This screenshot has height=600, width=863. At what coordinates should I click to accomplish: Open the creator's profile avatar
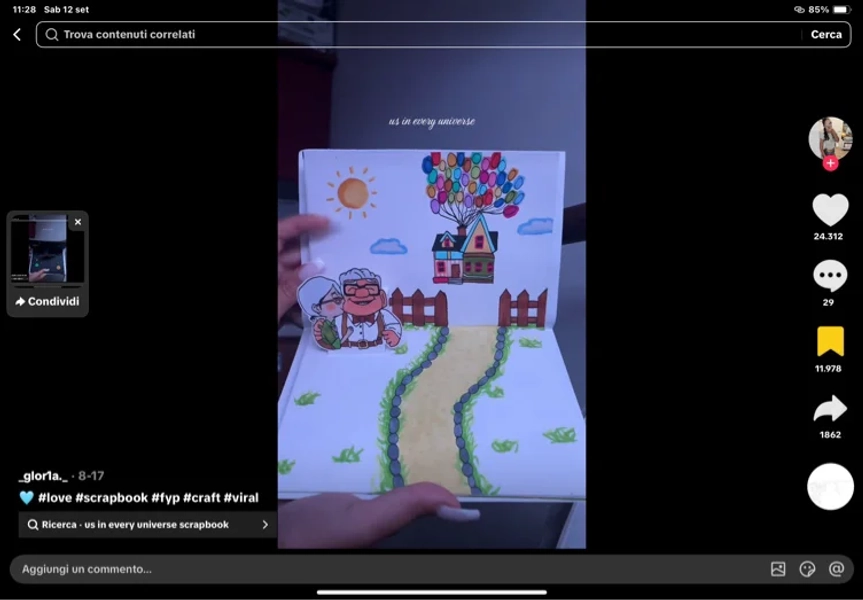click(x=830, y=139)
